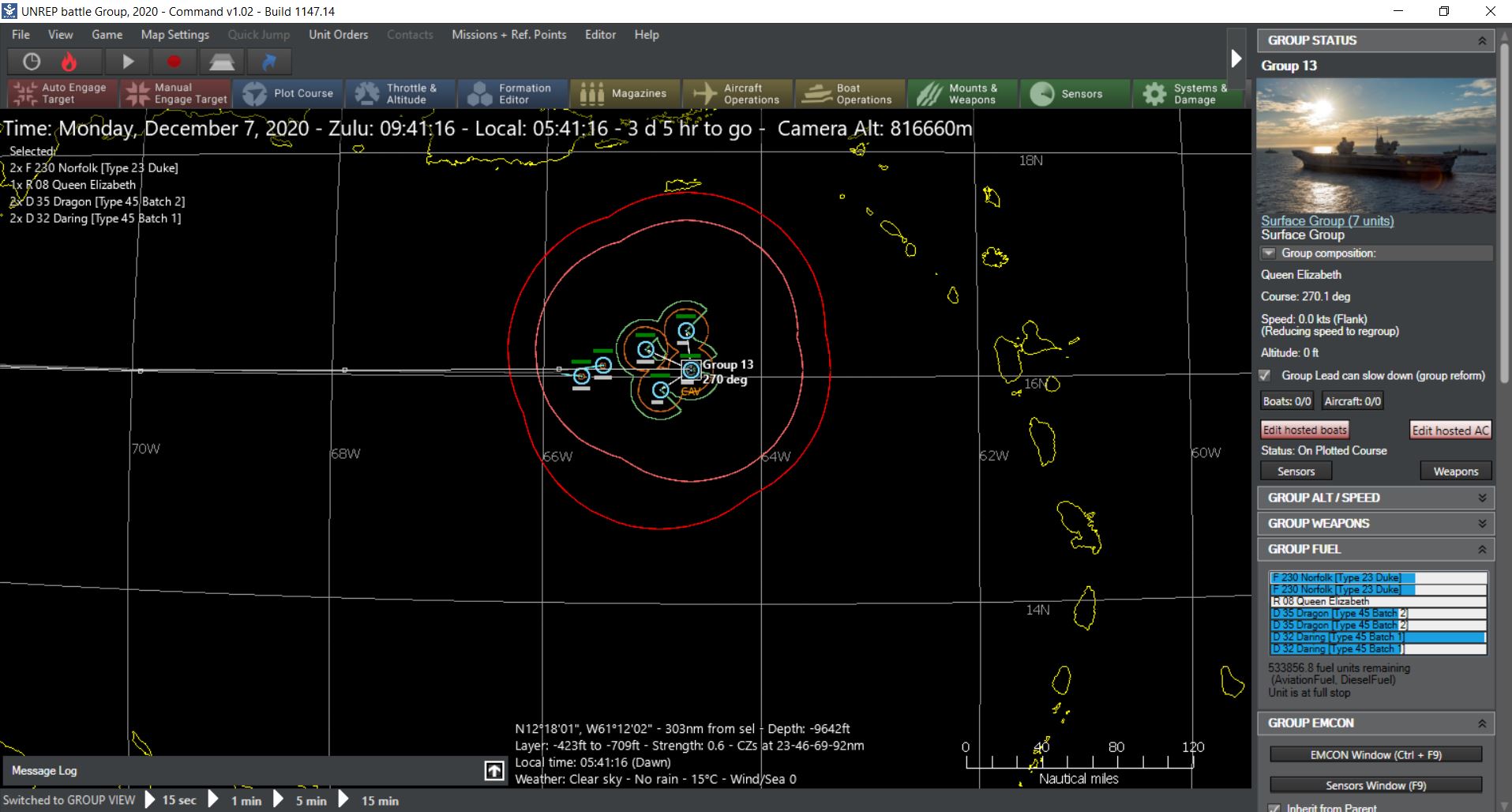Open the Formation Editor

pos(512,93)
